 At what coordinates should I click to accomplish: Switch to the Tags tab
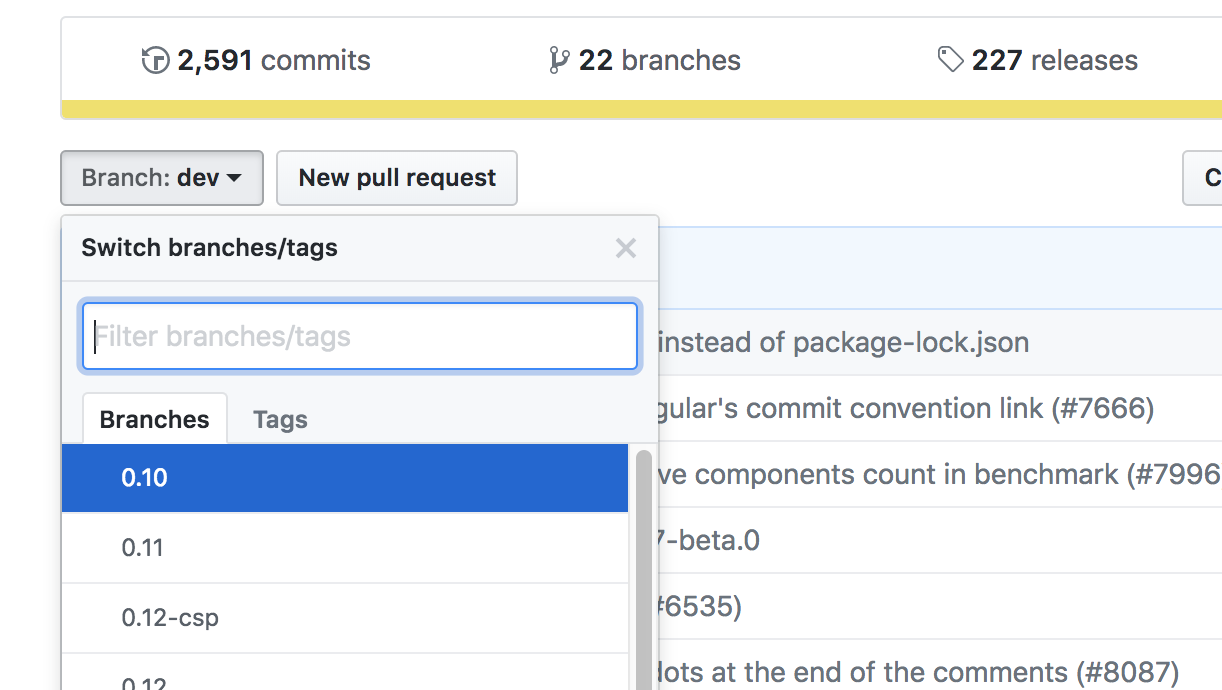(x=280, y=419)
